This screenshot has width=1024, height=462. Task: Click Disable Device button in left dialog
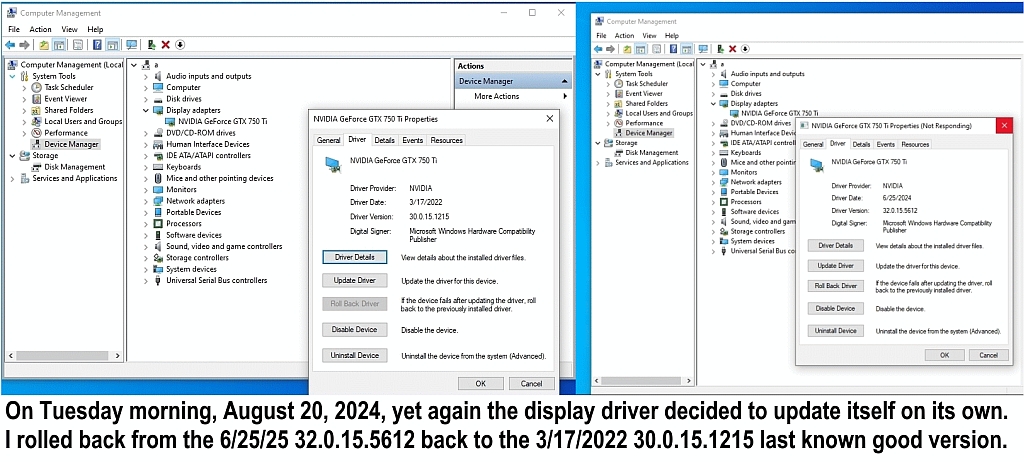pyautogui.click(x=355, y=329)
